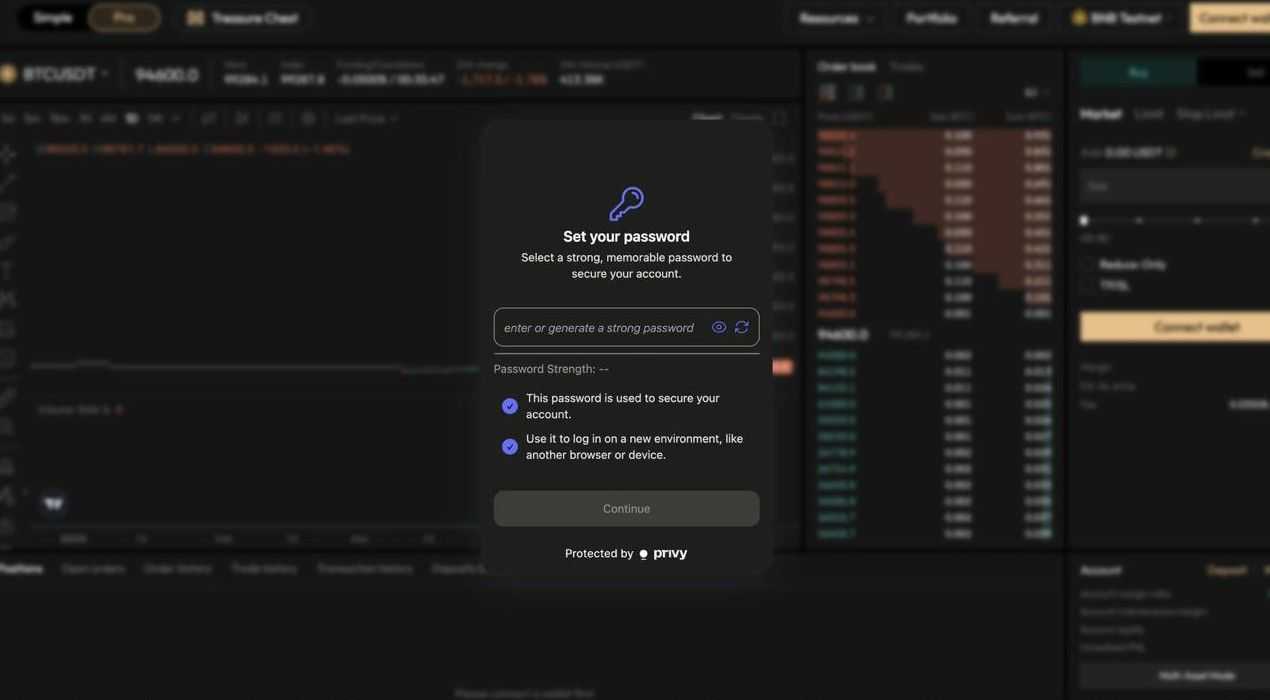Open the Transaction history tab
1270x700 pixels.
365,568
